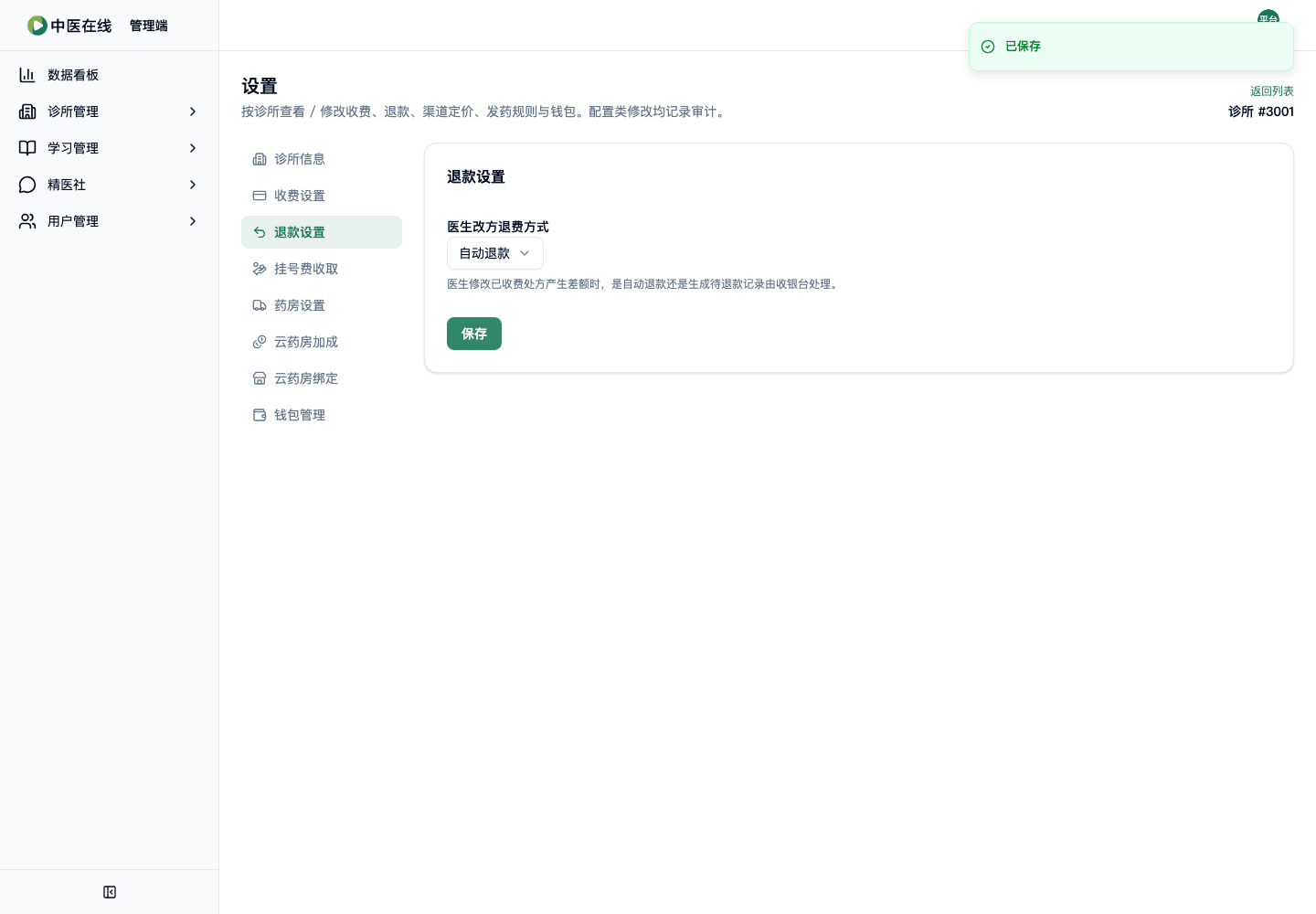Click the green 保存 button
Screen dimensions: 1316x914
coord(474,334)
